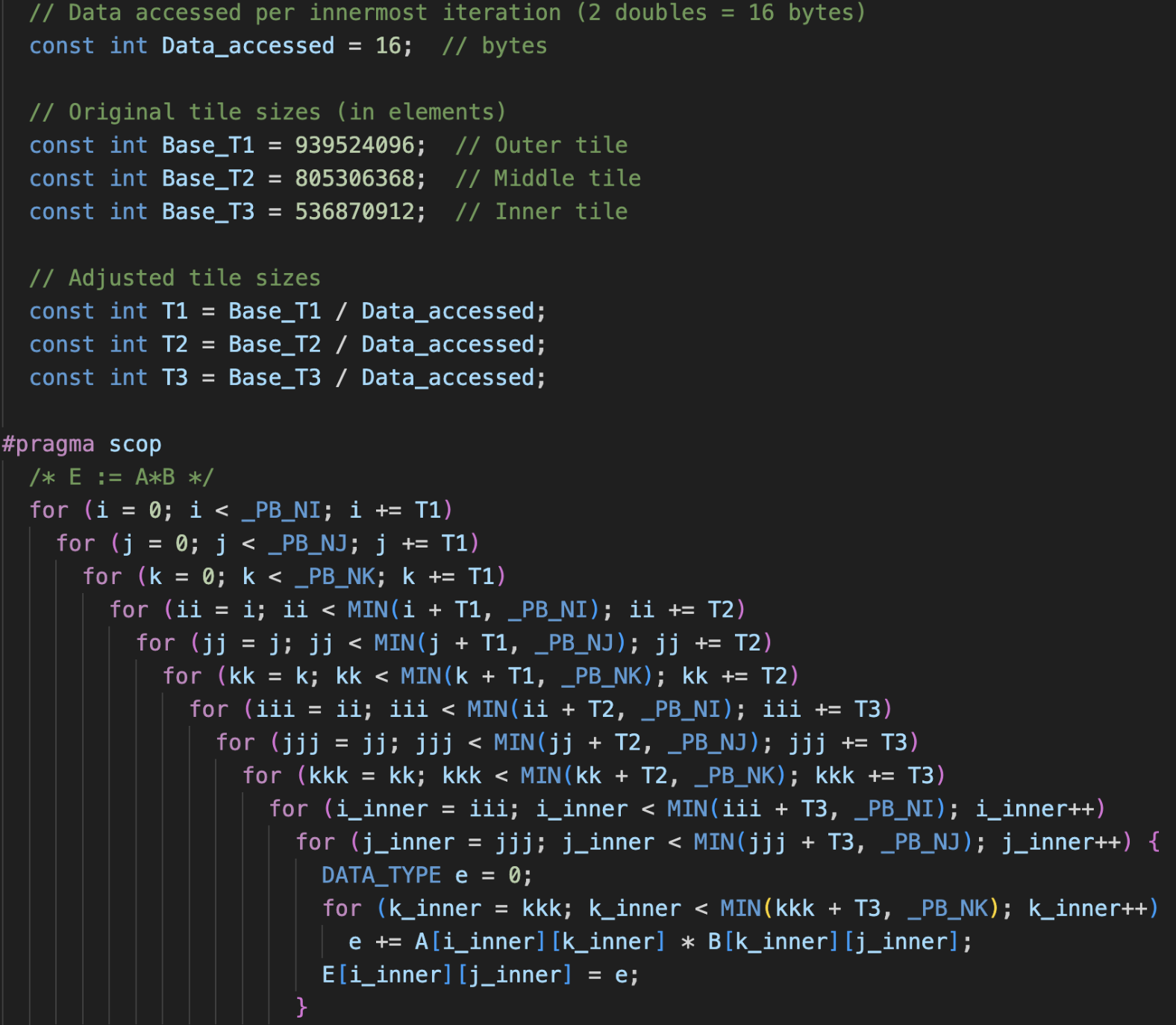
Task: Click 'for' keyword of the 'i_inner = iii' loop
Action: coord(289,809)
